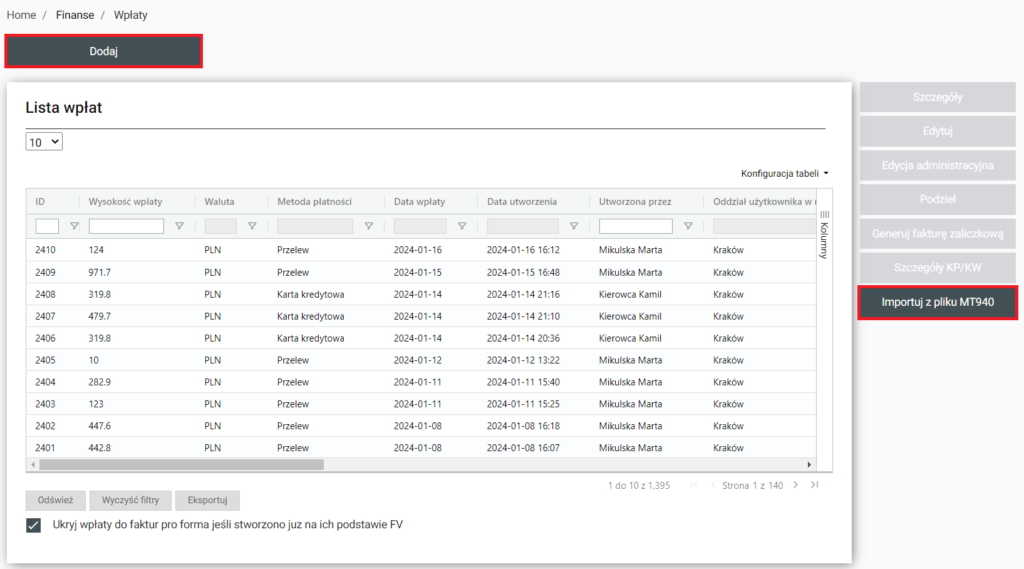Navigate to Home in the breadcrumb
Viewport: 1024px width, 569px height.
21,15
